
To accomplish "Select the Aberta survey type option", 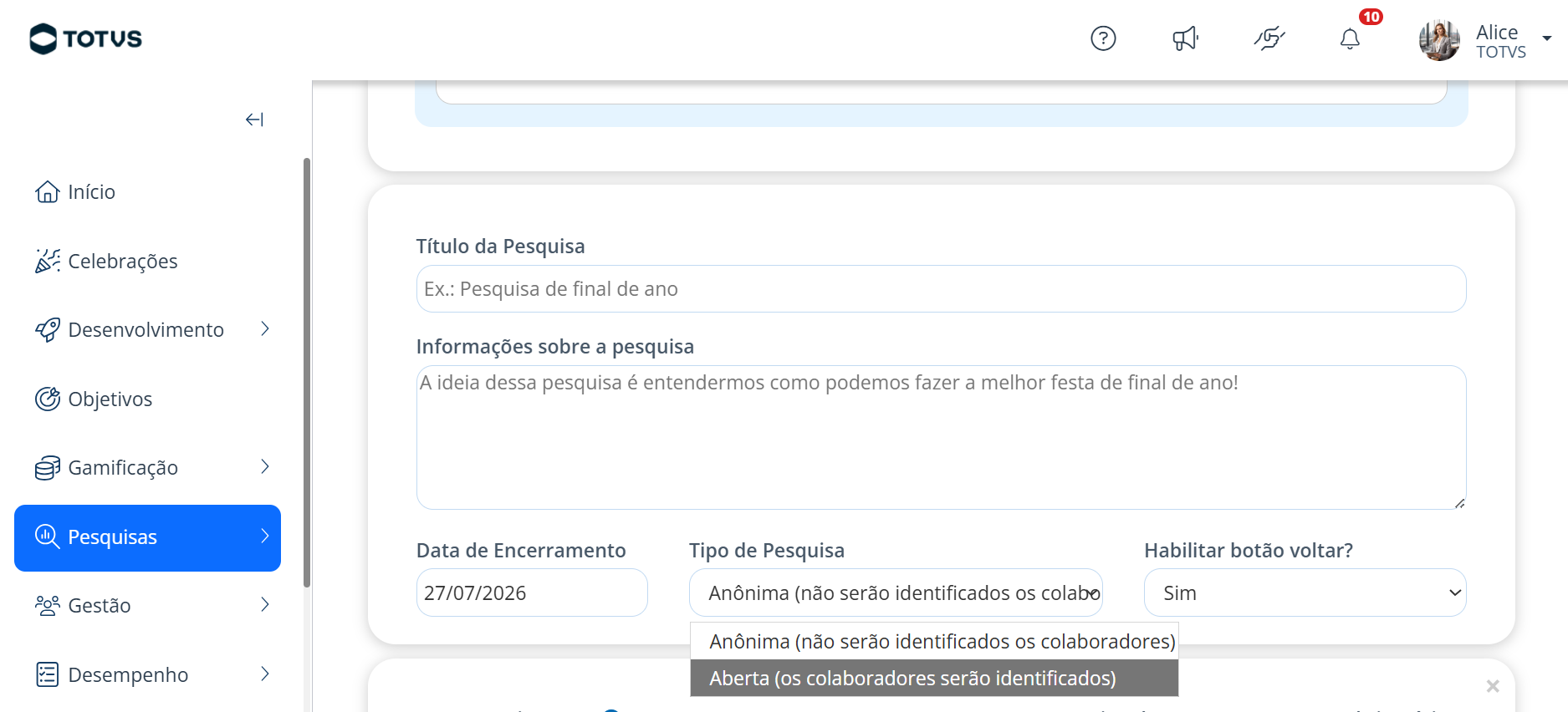I will tap(934, 678).
